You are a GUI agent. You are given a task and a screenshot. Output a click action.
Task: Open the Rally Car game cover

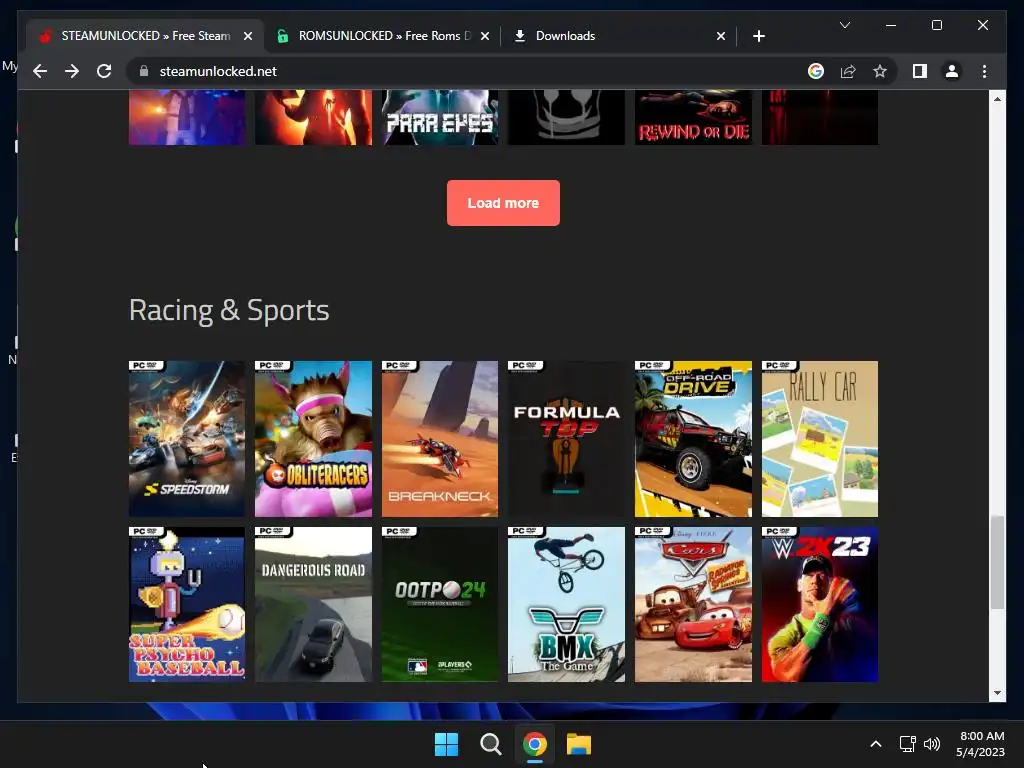[x=820, y=439]
